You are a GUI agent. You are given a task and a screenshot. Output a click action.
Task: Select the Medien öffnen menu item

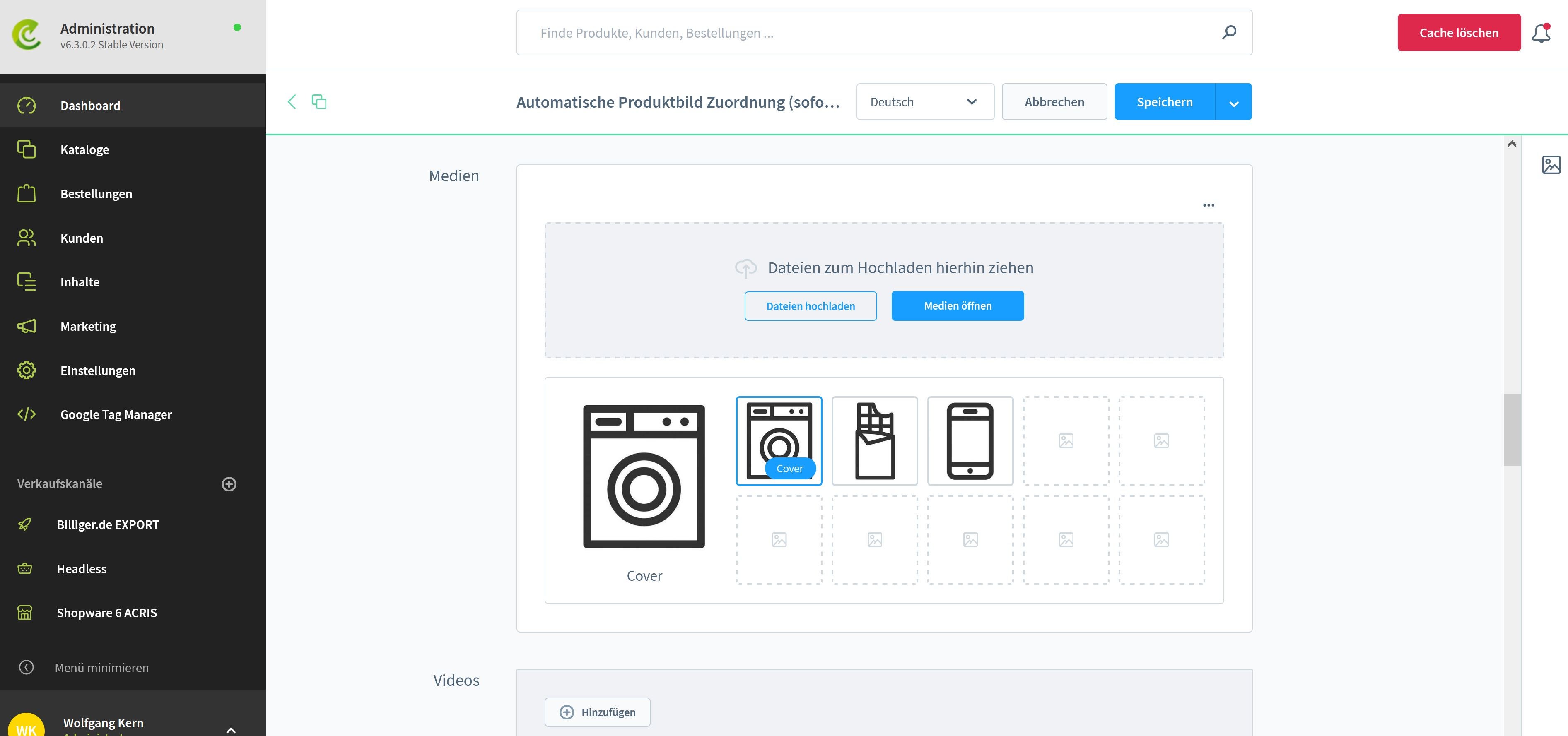[x=957, y=305]
